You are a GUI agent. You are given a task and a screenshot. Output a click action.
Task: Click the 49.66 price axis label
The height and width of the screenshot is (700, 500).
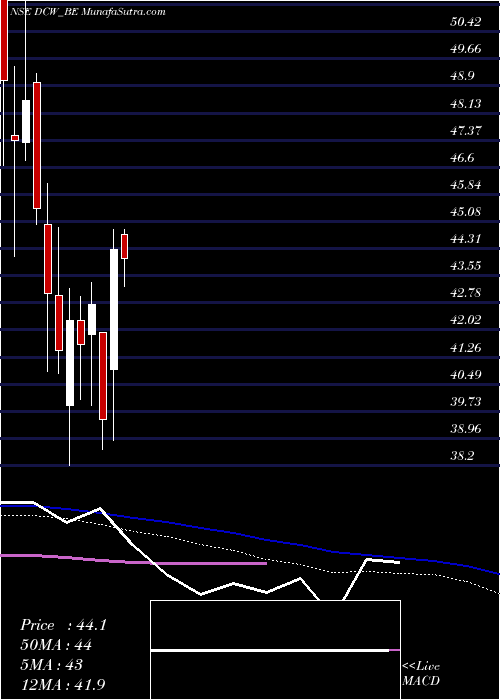[x=466, y=49]
